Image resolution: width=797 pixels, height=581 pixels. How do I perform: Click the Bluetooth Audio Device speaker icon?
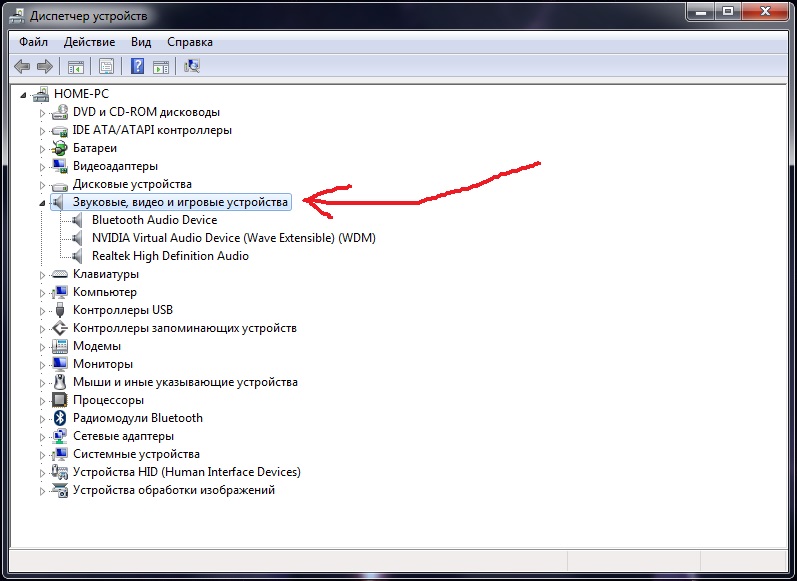[77, 220]
